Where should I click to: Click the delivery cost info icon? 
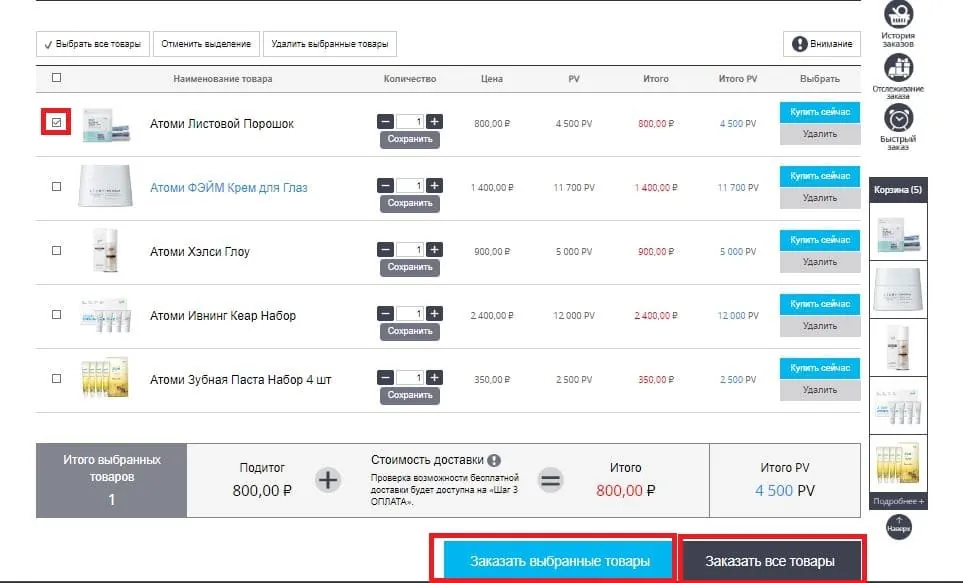493,460
